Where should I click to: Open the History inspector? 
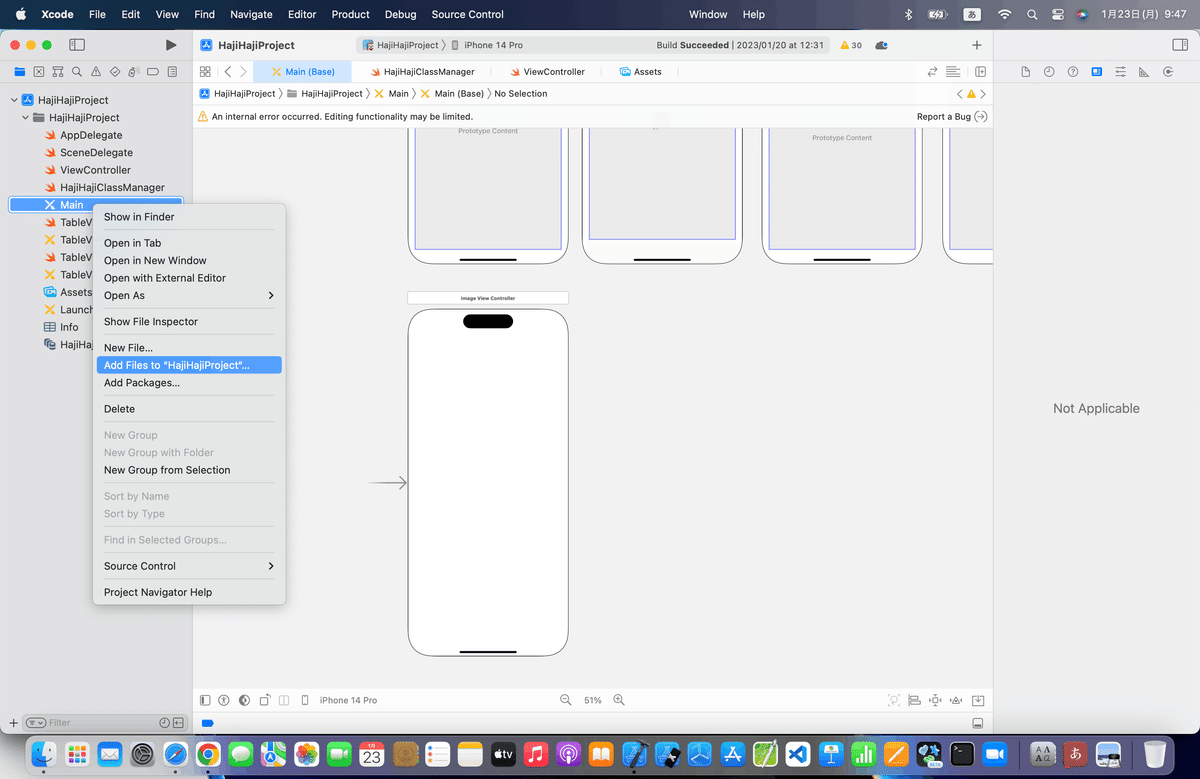coord(1049,72)
